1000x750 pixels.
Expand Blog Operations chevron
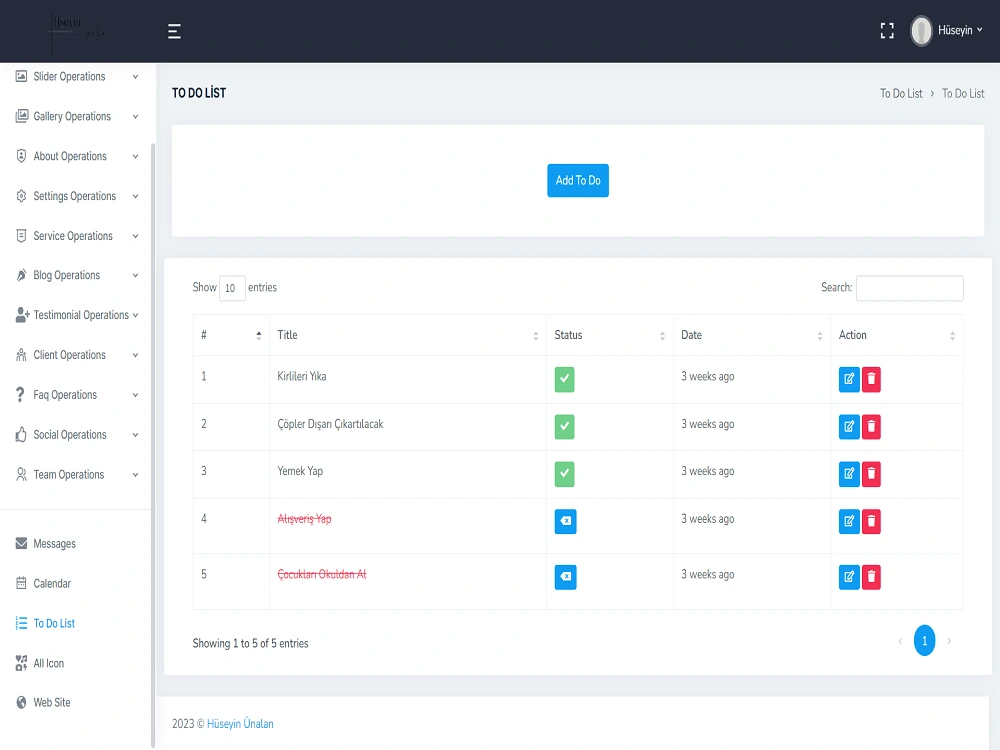(x=135, y=276)
